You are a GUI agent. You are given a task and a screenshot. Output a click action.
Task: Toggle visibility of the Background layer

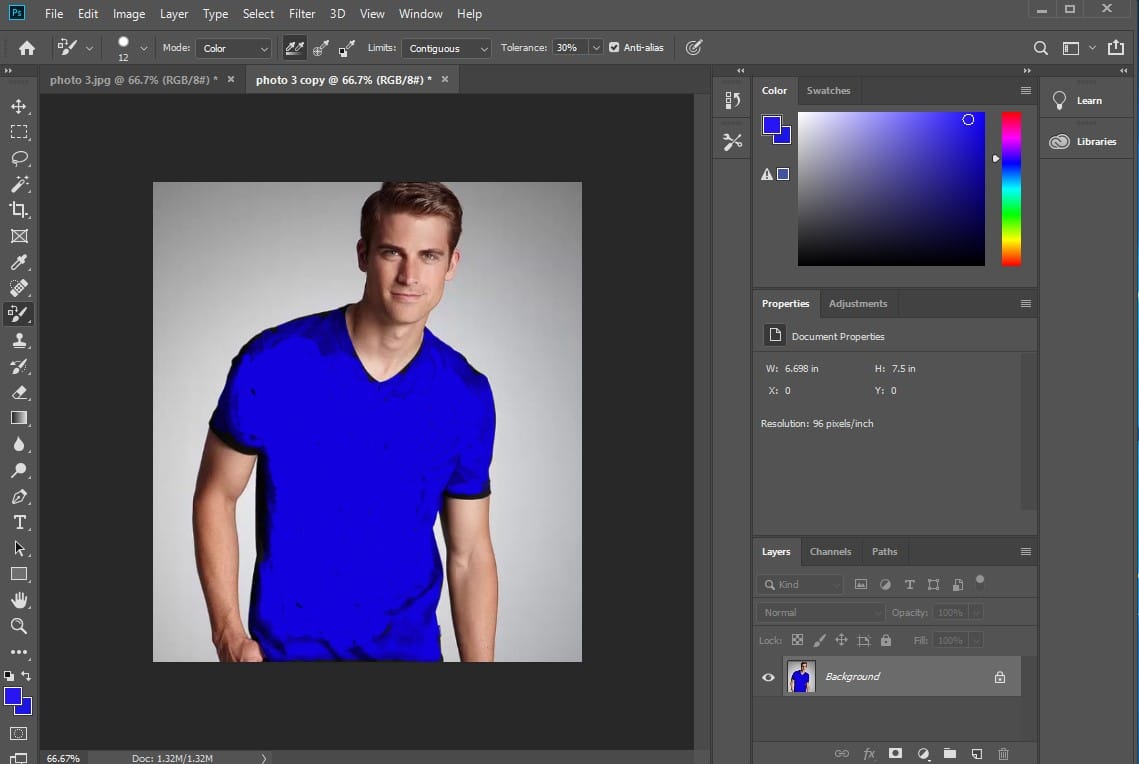pyautogui.click(x=768, y=677)
